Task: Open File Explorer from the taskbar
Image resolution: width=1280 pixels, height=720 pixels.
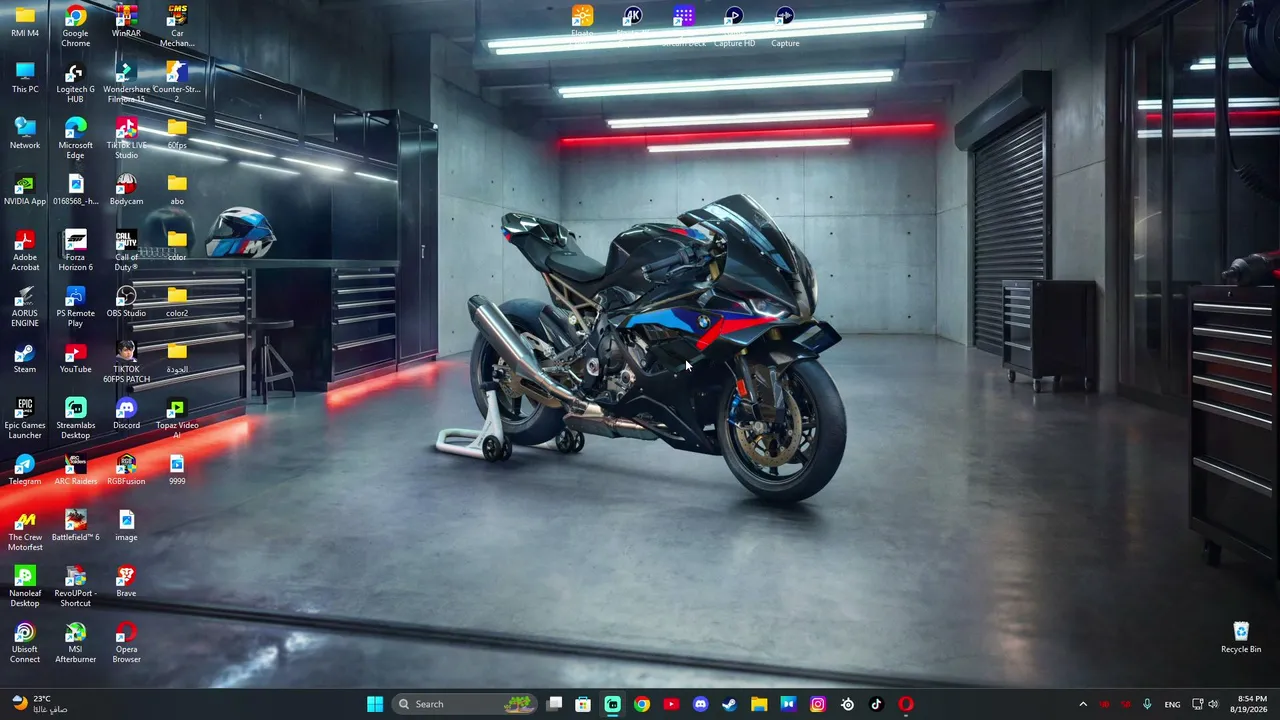Action: pos(759,704)
